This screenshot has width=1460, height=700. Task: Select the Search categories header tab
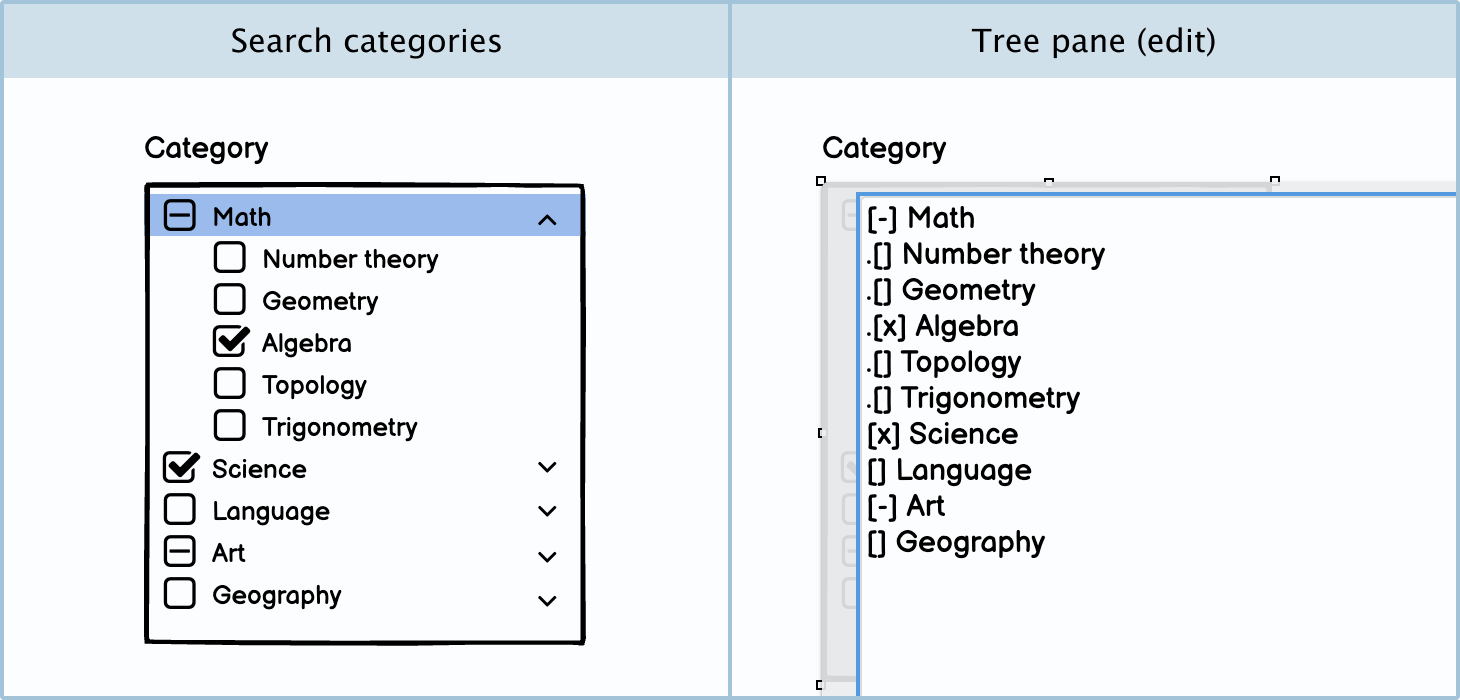tap(366, 41)
